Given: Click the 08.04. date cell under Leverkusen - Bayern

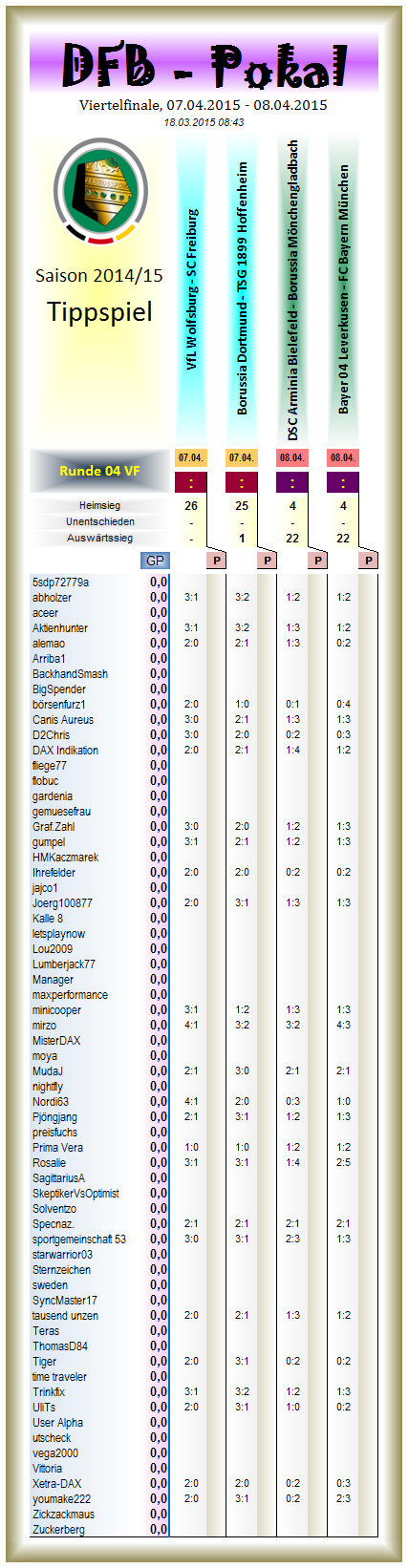Looking at the screenshot, I should tap(343, 457).
